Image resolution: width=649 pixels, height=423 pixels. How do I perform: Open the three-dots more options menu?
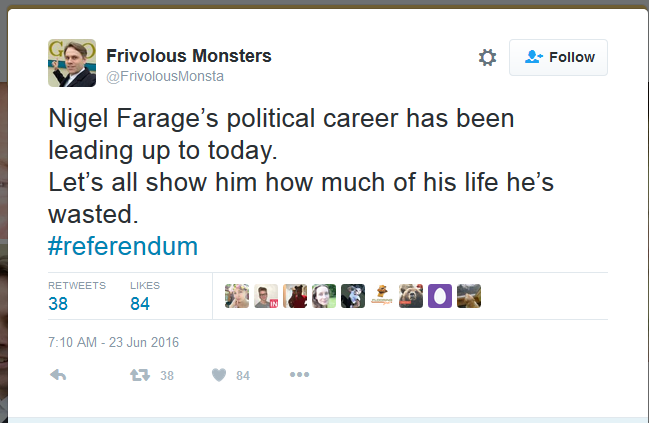click(299, 375)
